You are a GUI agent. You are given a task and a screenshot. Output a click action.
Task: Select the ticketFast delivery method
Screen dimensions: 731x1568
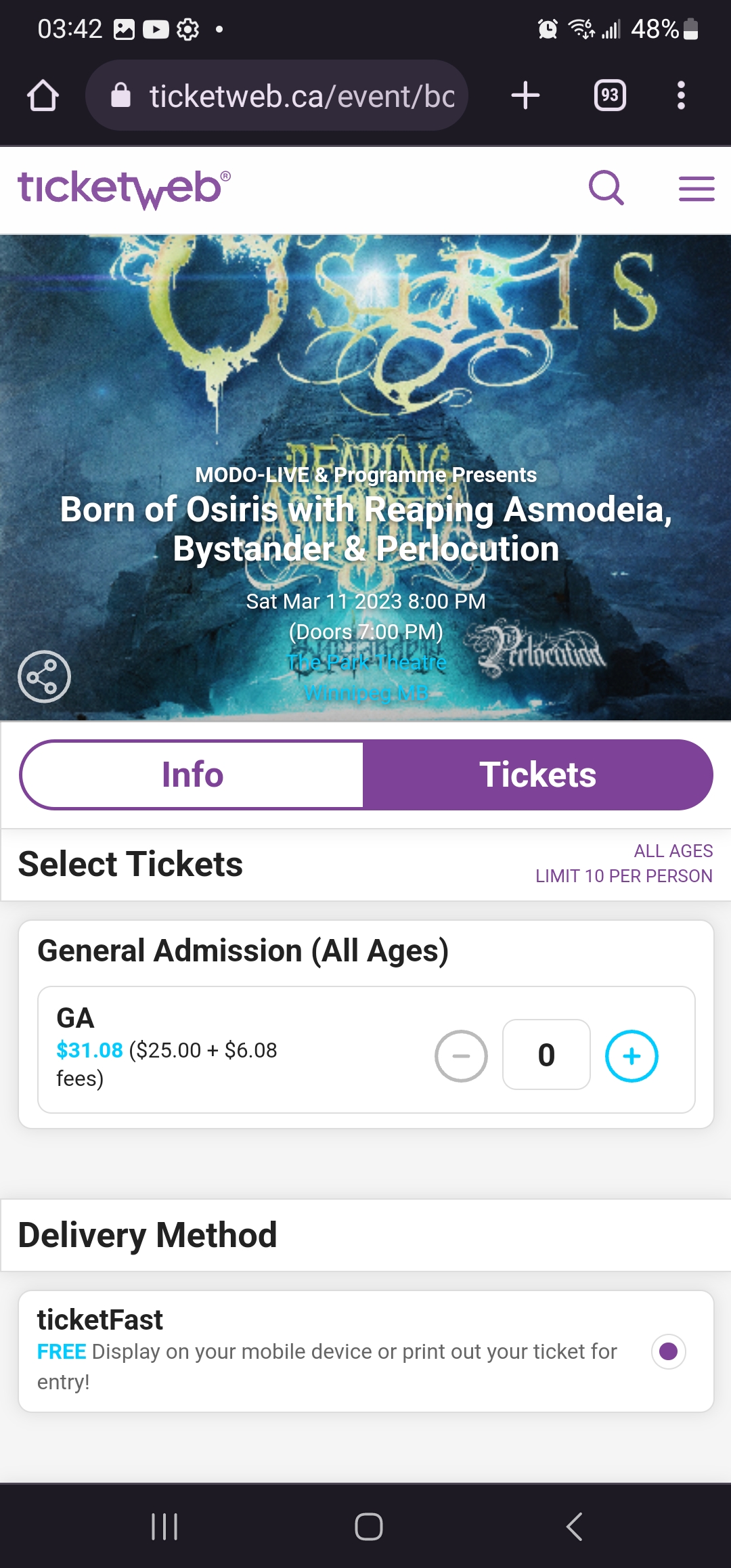[x=669, y=1351]
